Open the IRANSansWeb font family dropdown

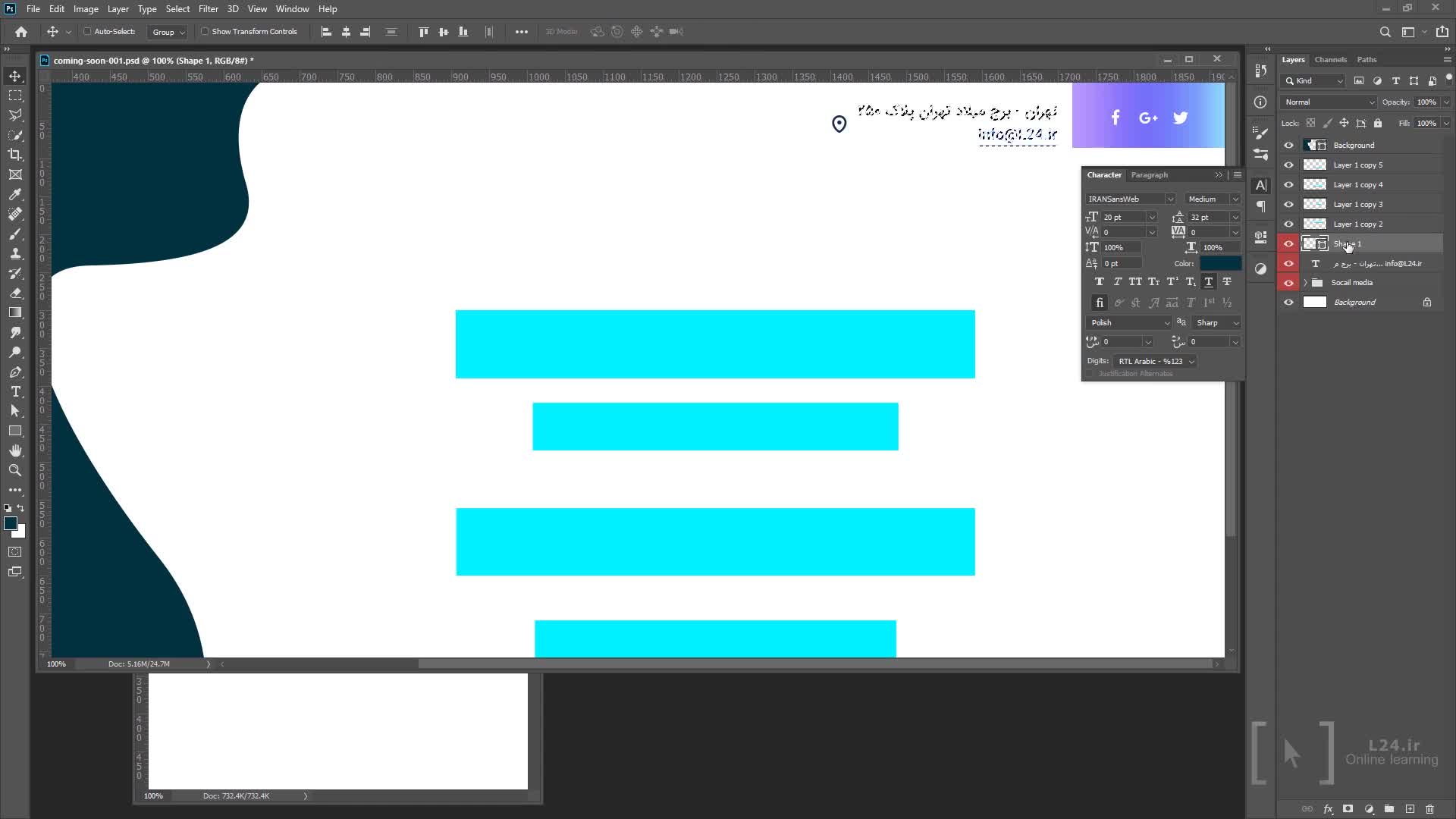click(1169, 199)
